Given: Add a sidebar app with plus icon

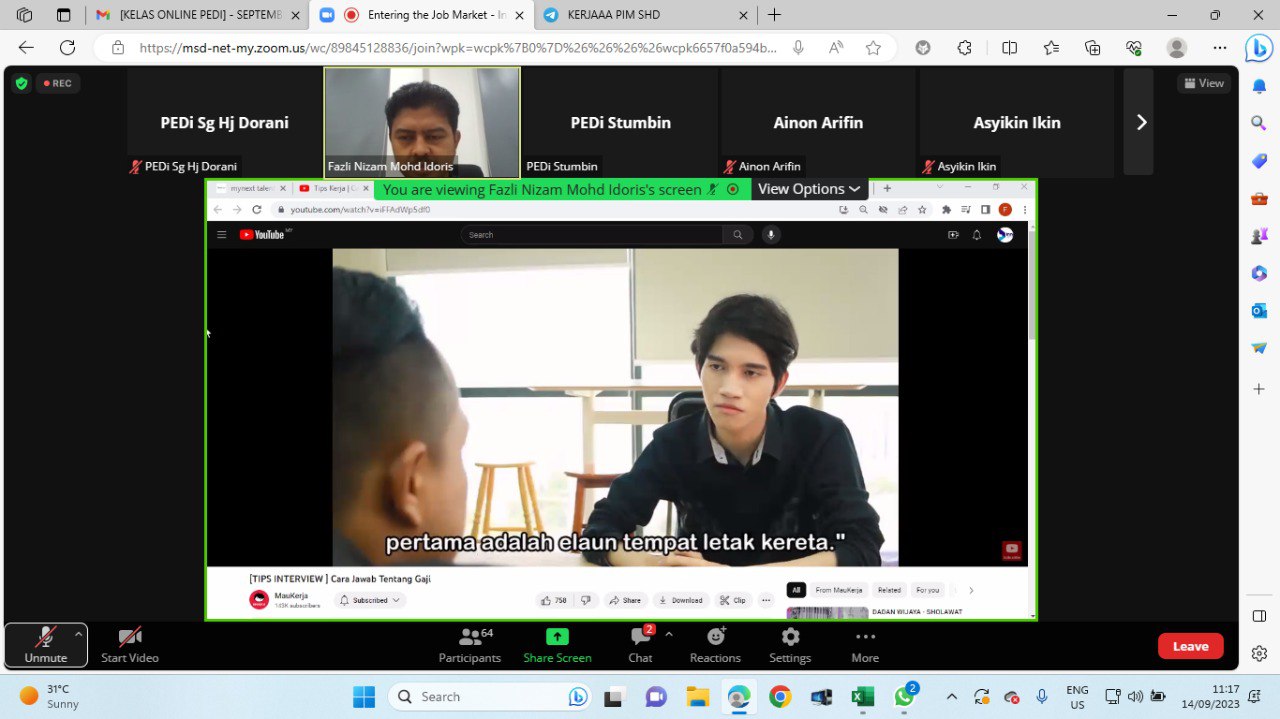Looking at the screenshot, I should pyautogui.click(x=1259, y=388).
